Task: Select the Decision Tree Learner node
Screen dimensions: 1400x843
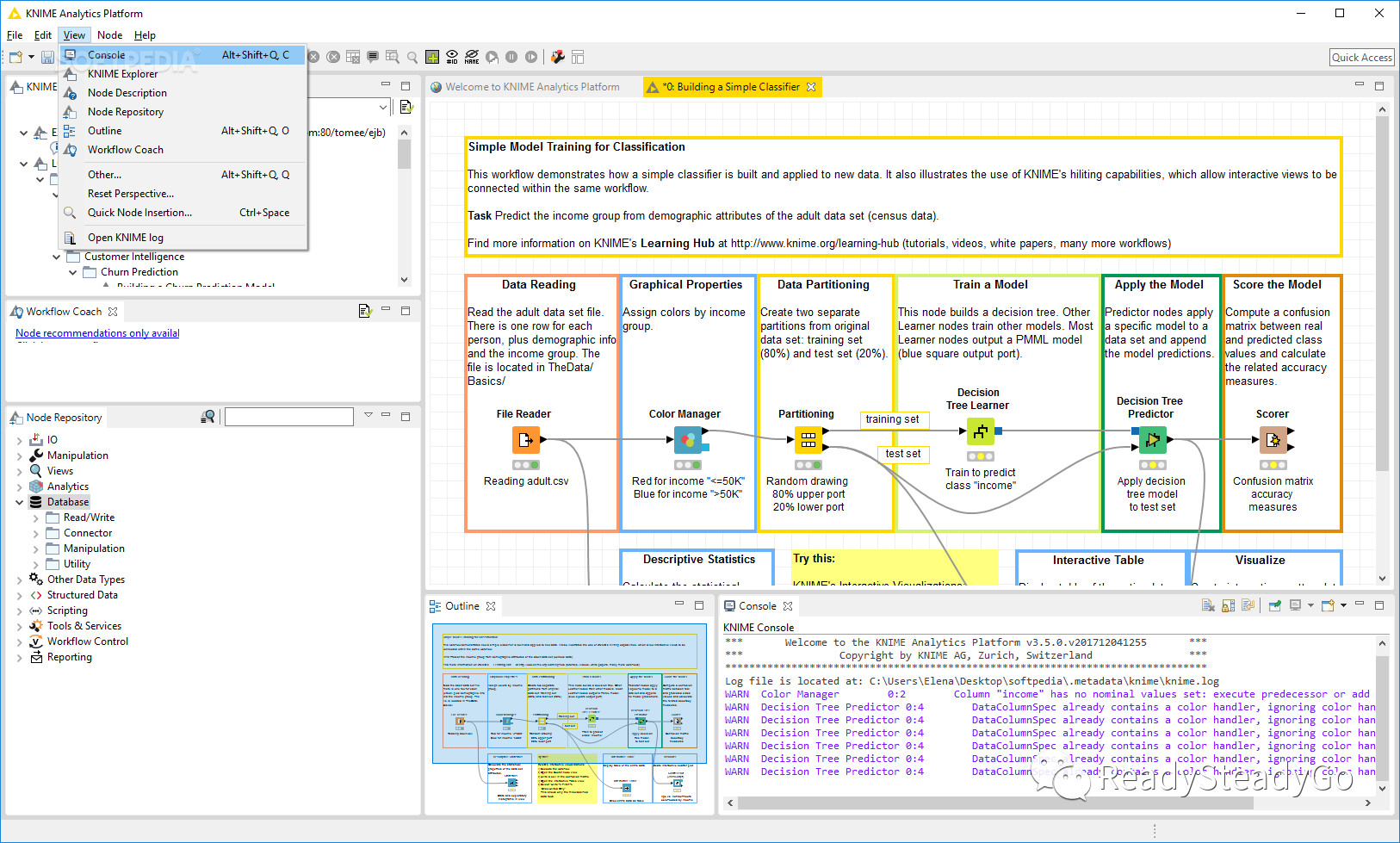Action: (980, 431)
